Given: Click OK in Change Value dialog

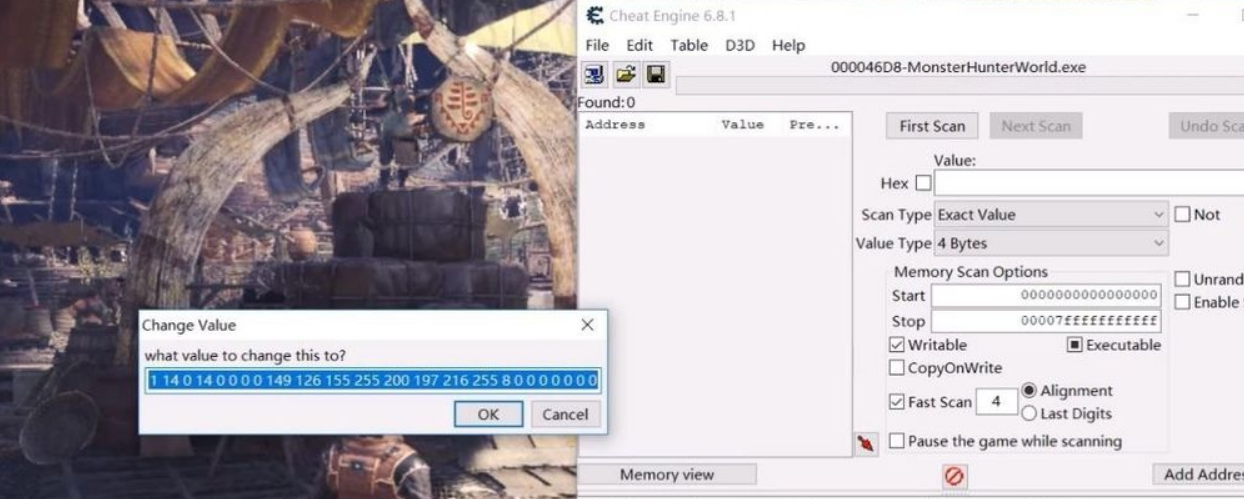Looking at the screenshot, I should [x=489, y=414].
